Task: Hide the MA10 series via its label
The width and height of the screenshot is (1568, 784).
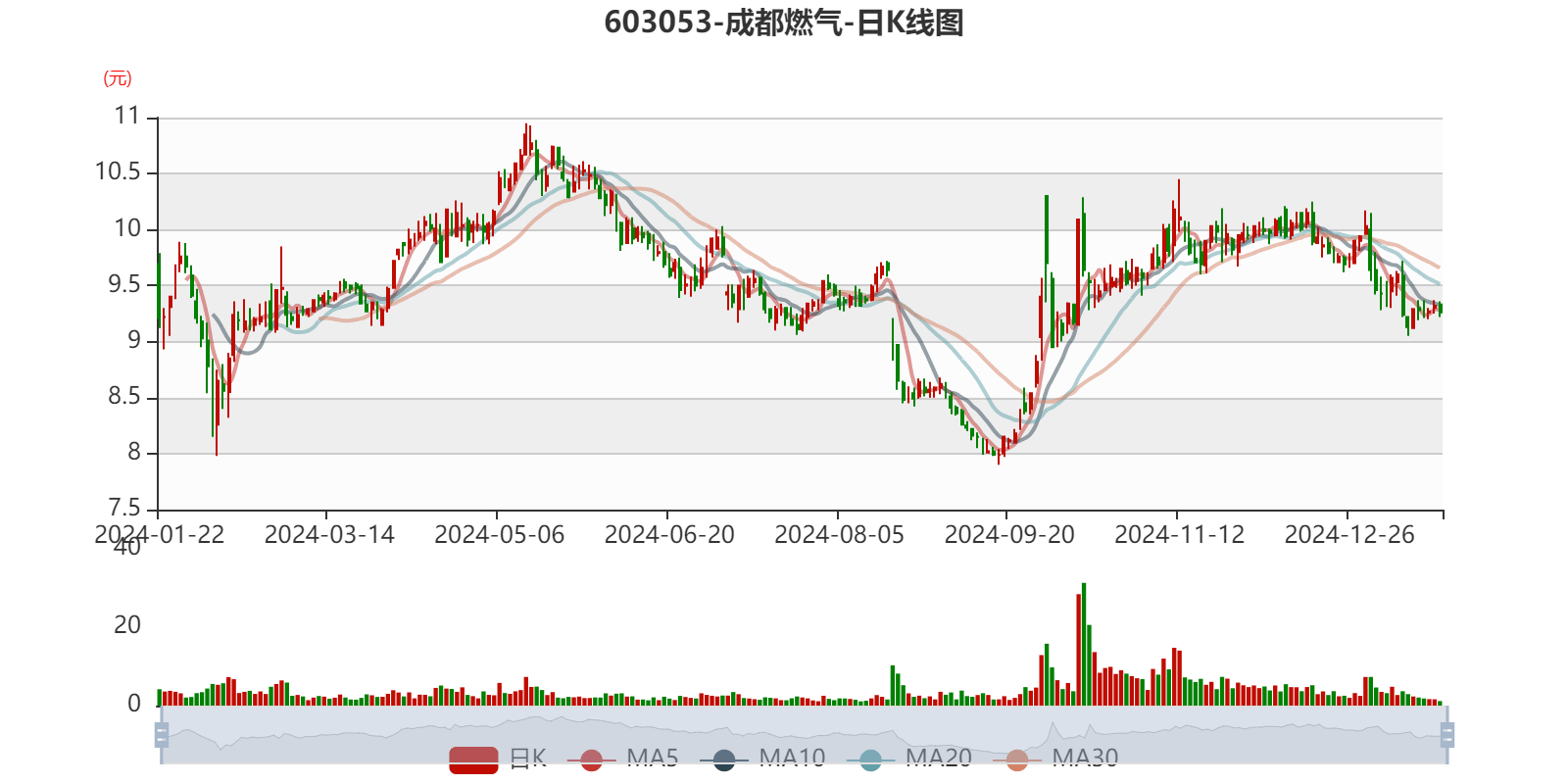Action: 792,758
